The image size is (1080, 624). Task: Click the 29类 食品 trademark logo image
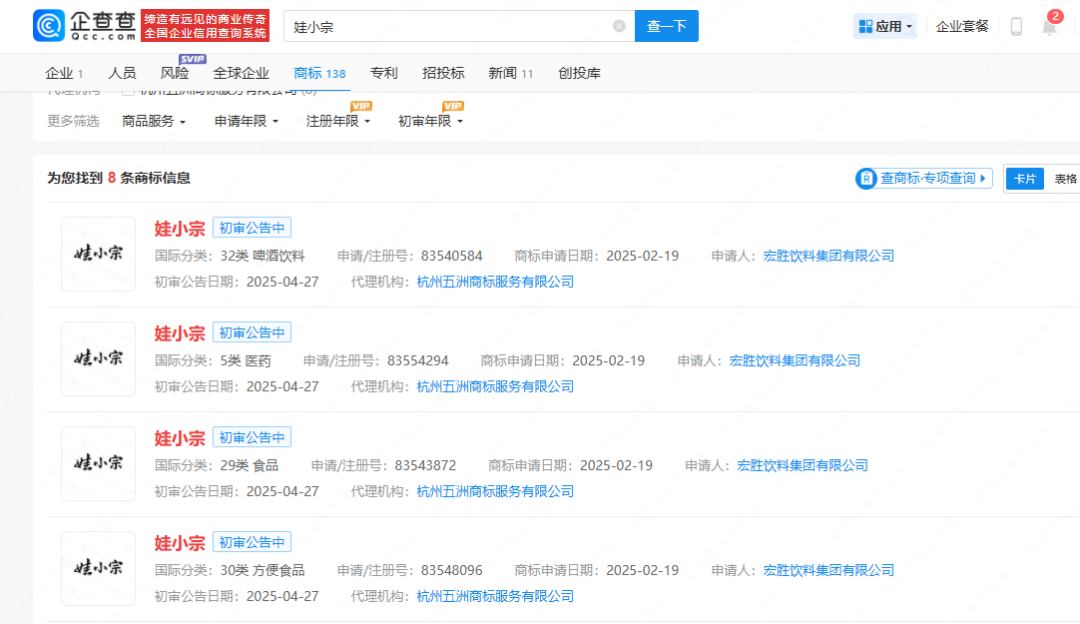tap(98, 463)
